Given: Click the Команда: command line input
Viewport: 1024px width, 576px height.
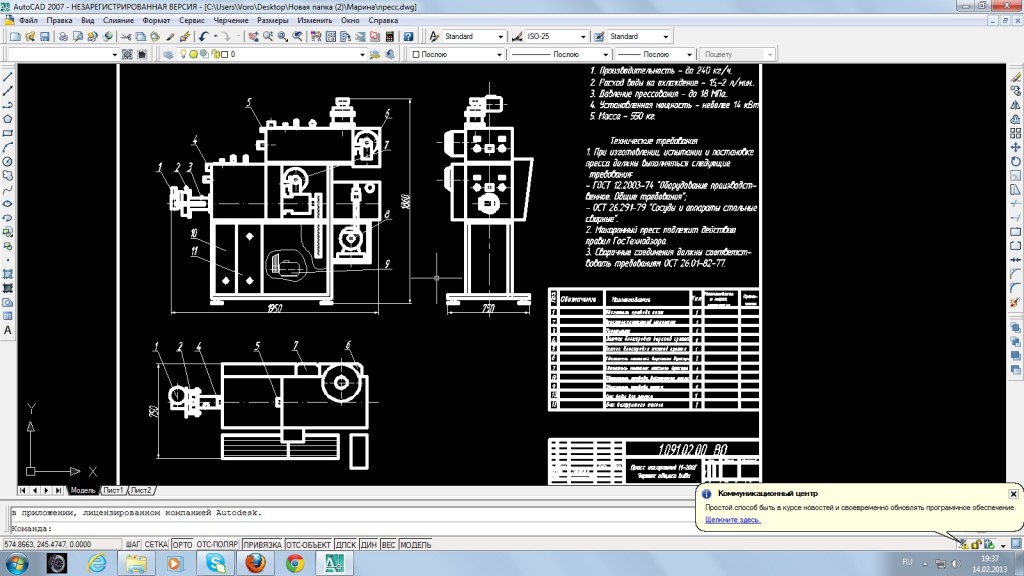Looking at the screenshot, I should [x=353, y=528].
